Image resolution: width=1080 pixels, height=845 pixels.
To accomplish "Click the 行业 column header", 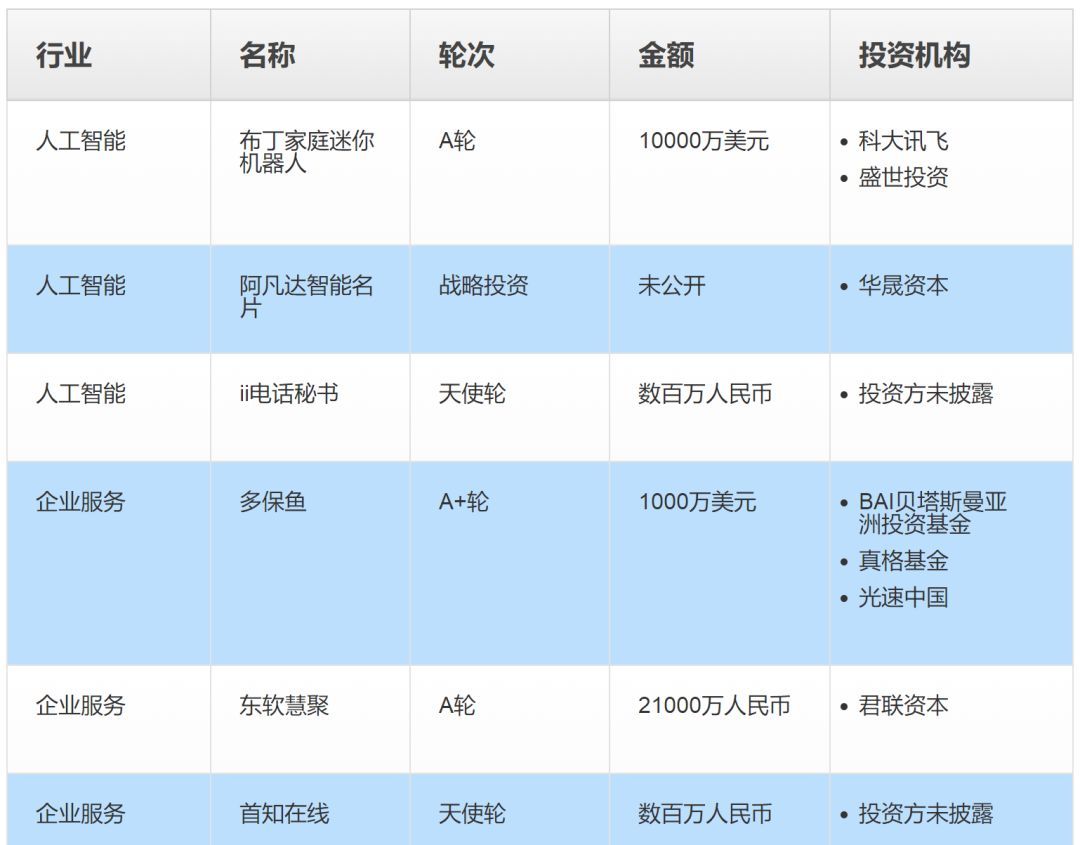I will click(x=64, y=56).
